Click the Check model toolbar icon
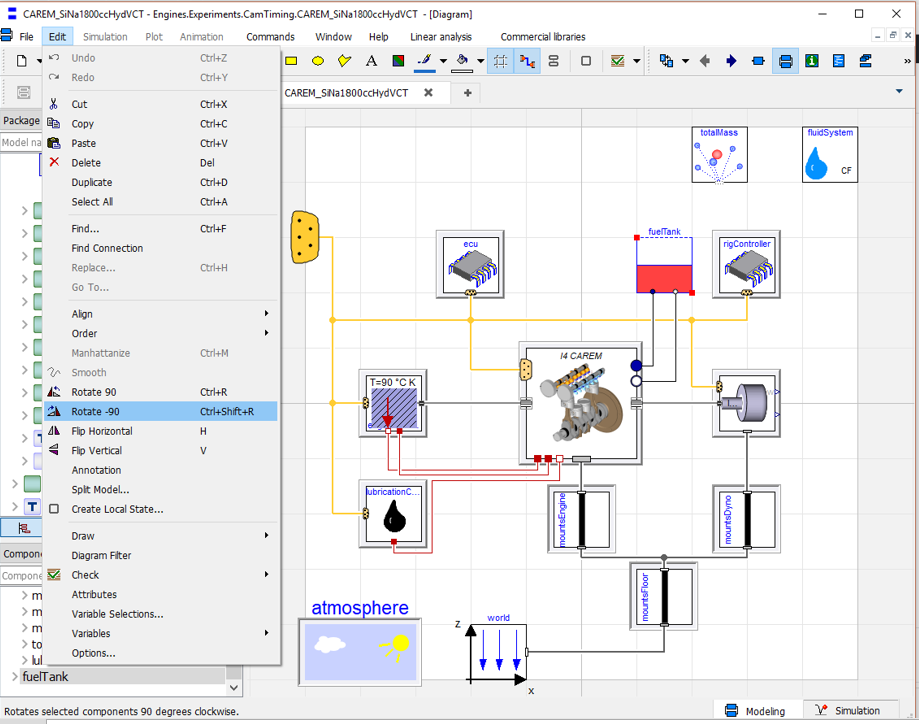Image resolution: width=919 pixels, height=724 pixels. click(x=617, y=61)
